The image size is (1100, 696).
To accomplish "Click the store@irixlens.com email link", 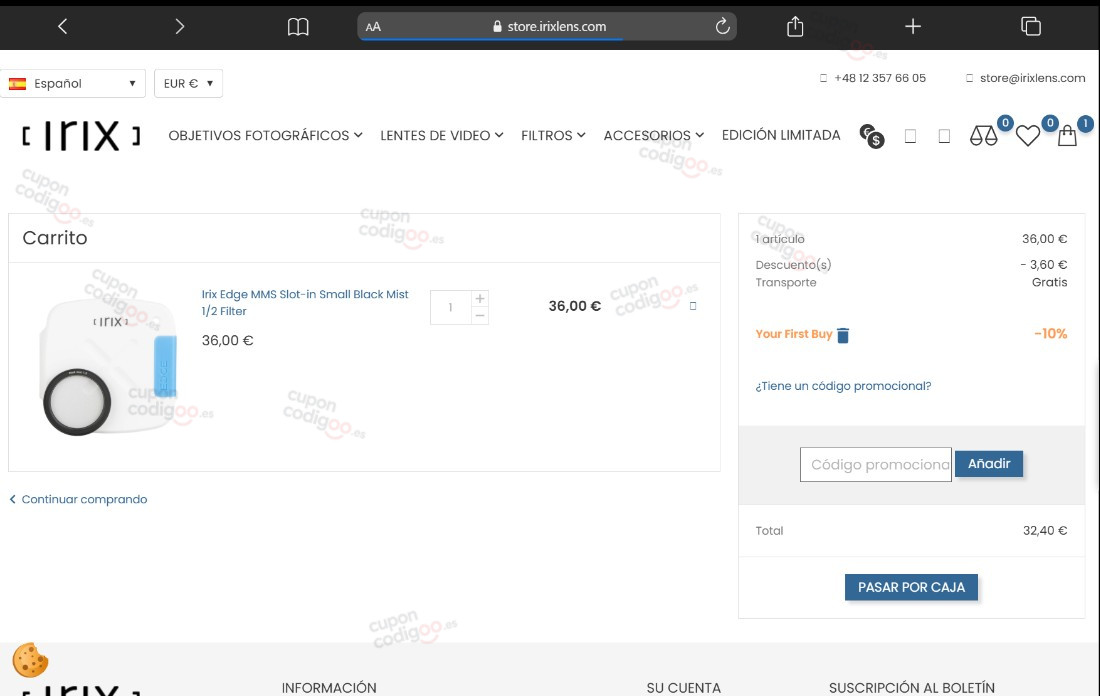I will (1032, 78).
